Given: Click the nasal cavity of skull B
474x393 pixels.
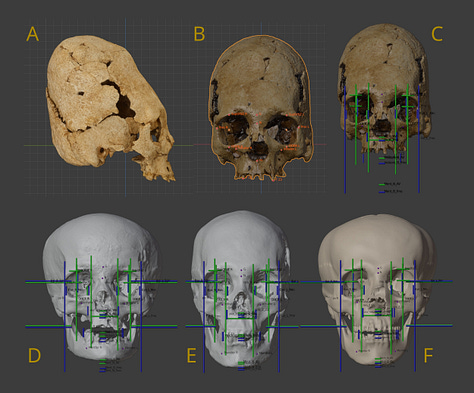Looking at the screenshot, I should pyautogui.click(x=259, y=149).
